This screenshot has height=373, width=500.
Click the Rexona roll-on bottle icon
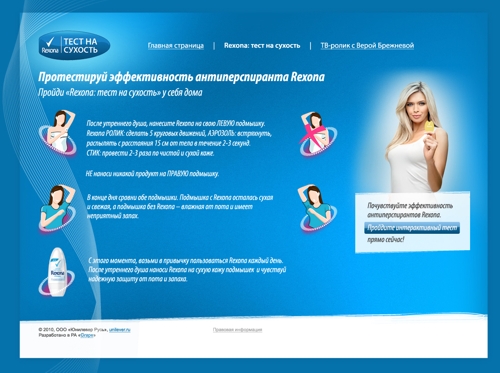click(57, 272)
